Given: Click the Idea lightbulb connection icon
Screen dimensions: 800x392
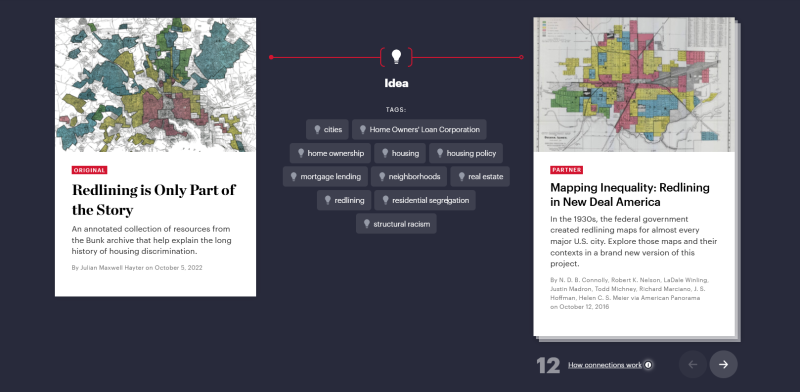Looking at the screenshot, I should pyautogui.click(x=396, y=57).
